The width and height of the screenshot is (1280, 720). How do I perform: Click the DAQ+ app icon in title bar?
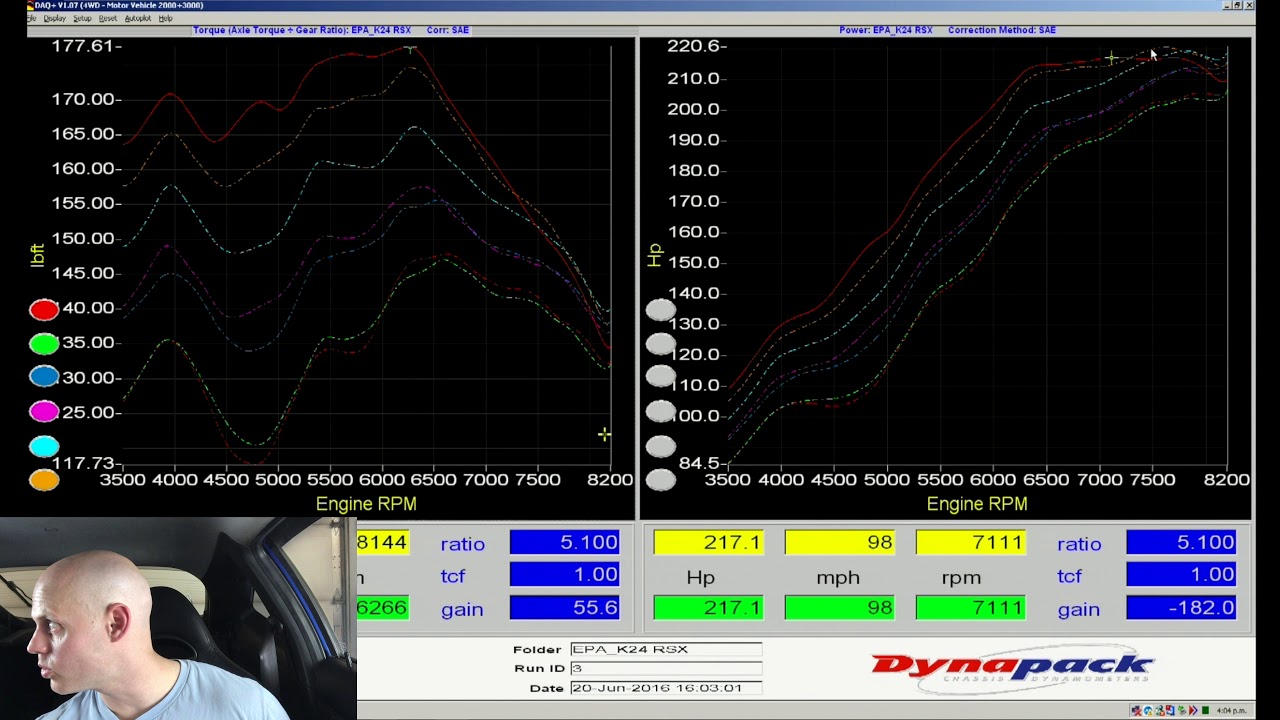31,5
